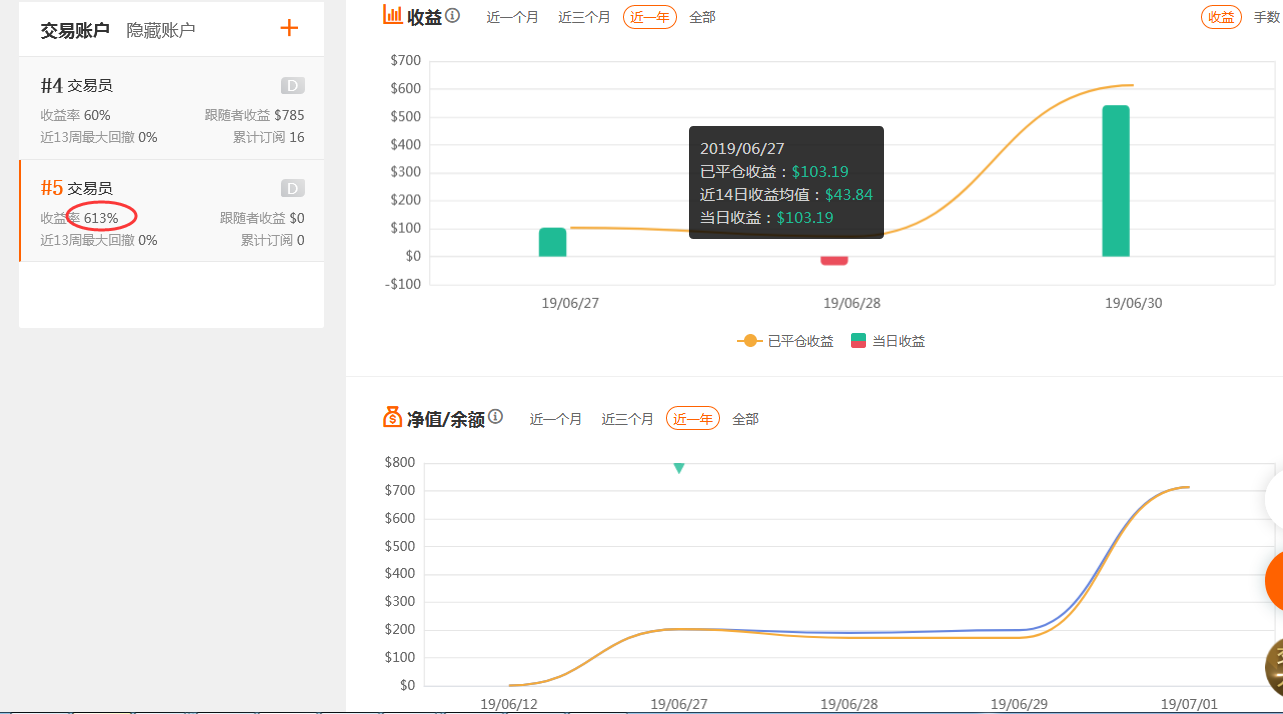Click the info icon next to 净值/余额
The width and height of the screenshot is (1283, 714).
point(496,417)
